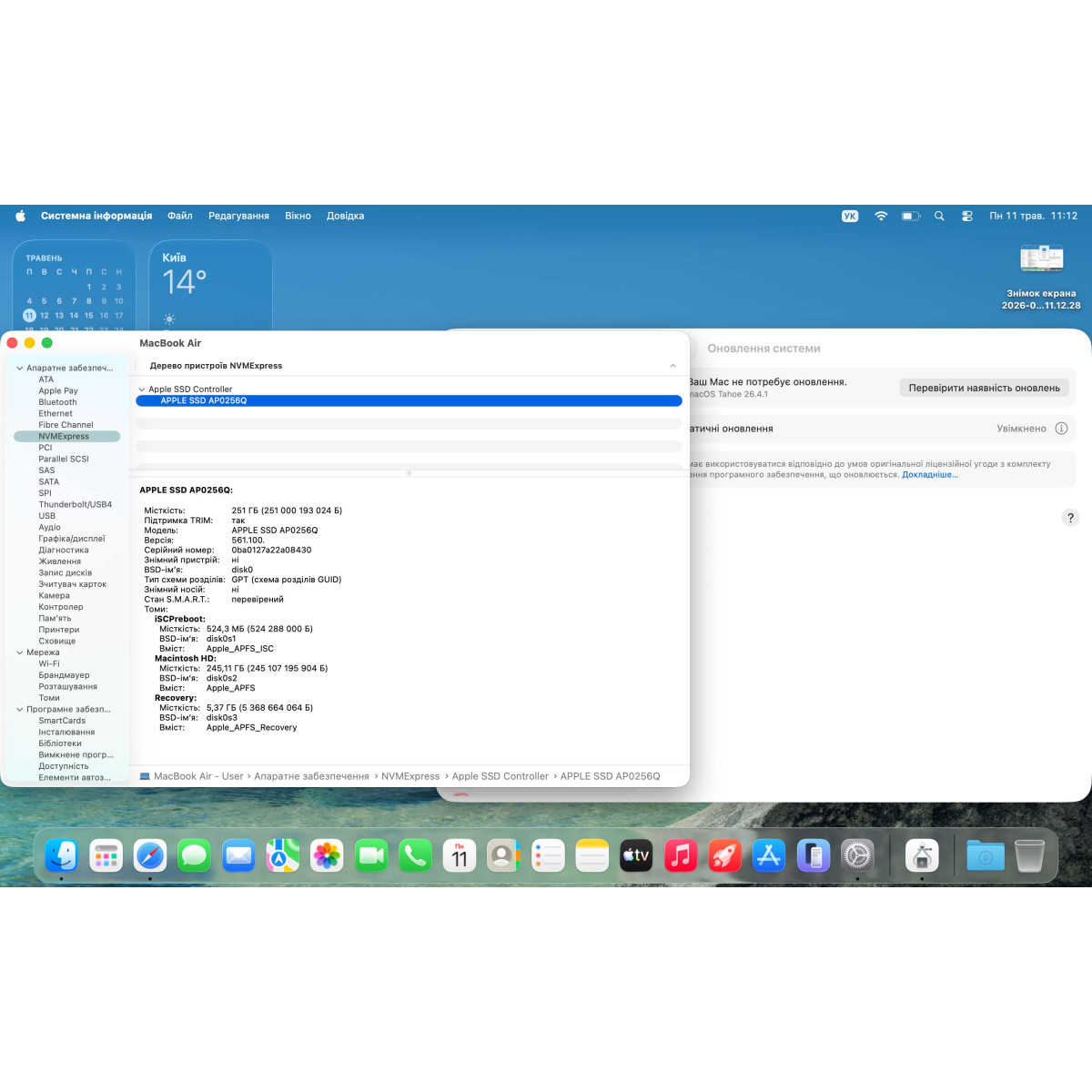This screenshot has height=1092, width=1092.
Task: Open Maps app in Dock
Action: tap(282, 855)
